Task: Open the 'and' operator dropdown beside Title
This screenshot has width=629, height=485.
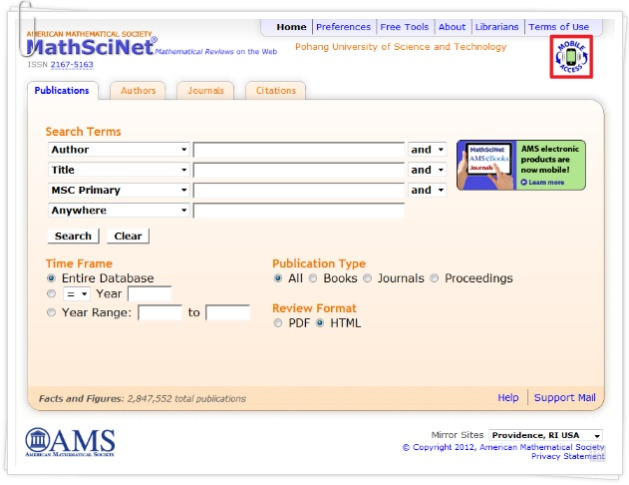Action: tap(427, 170)
